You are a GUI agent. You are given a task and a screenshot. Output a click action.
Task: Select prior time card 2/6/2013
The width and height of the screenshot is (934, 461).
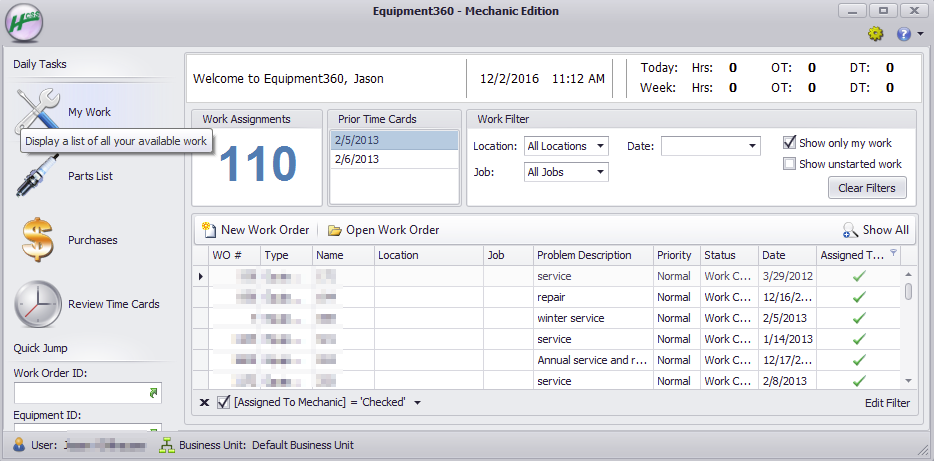(x=394, y=159)
